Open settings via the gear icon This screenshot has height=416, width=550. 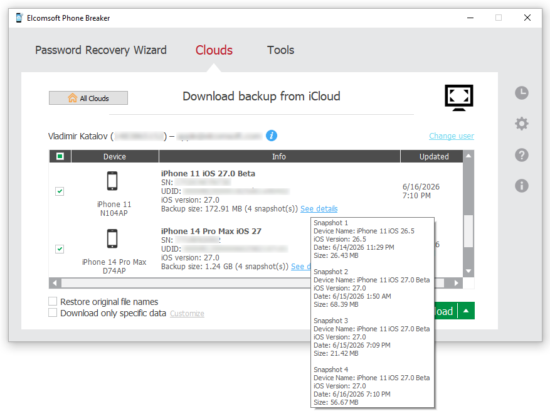coord(522,124)
